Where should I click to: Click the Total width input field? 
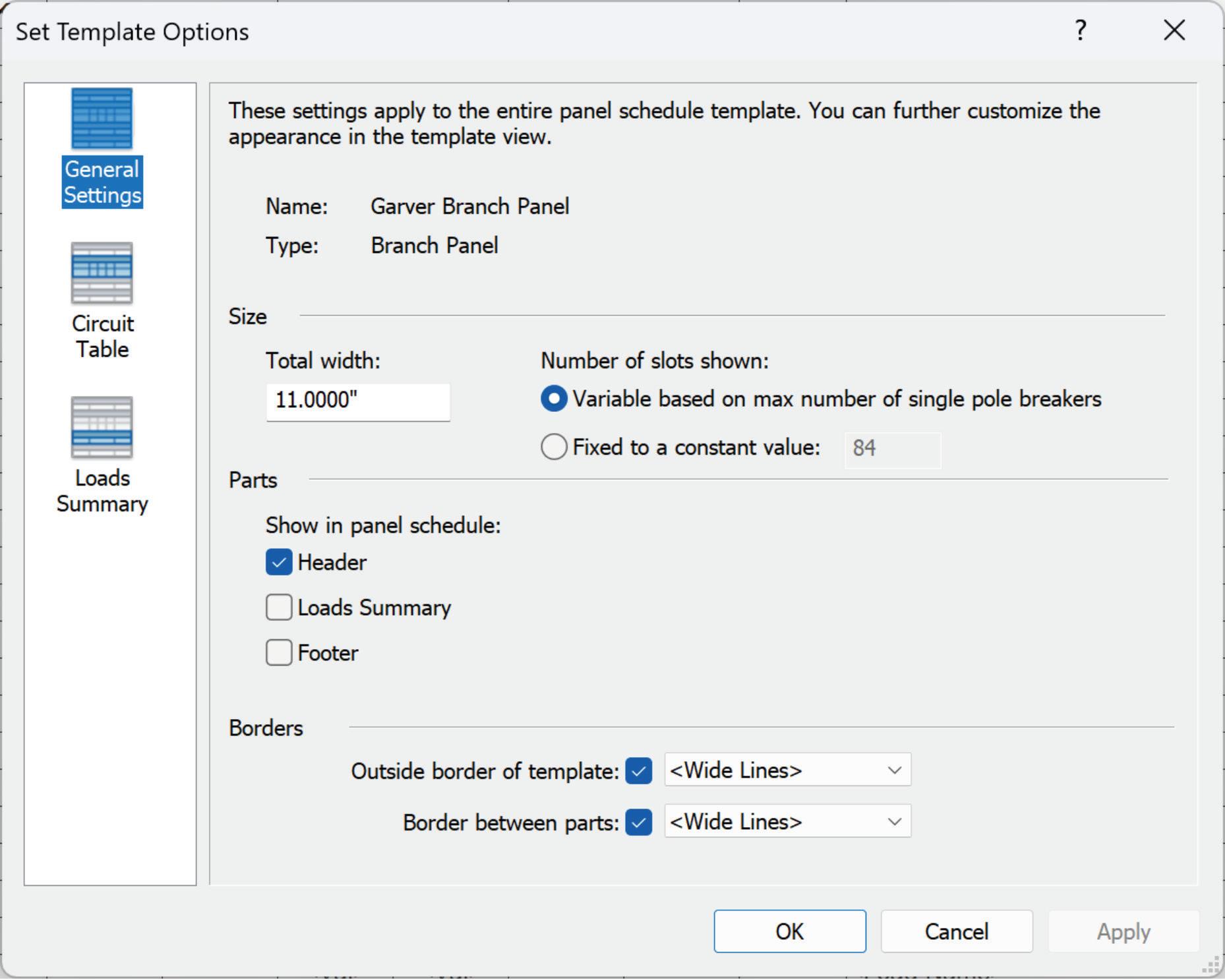(x=358, y=401)
